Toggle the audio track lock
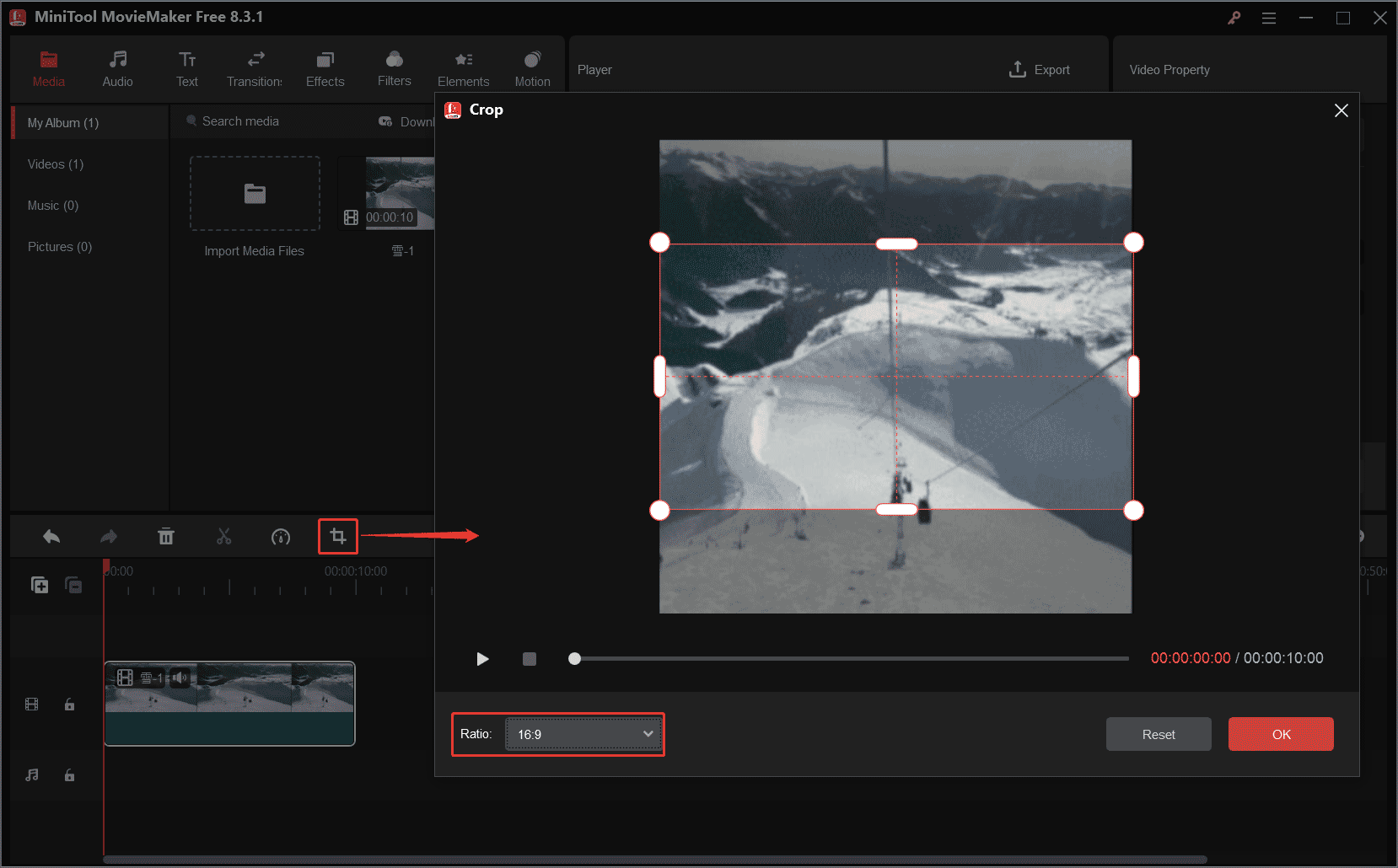 70,775
